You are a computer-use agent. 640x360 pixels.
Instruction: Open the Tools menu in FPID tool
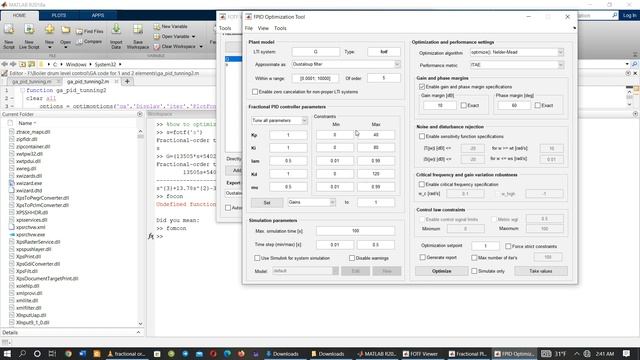[x=280, y=28]
